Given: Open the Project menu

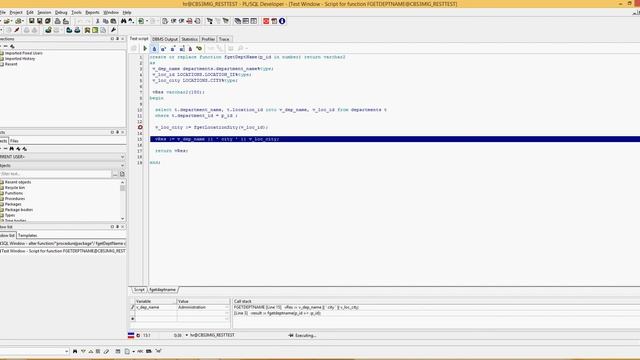Looking at the screenshot, I should click(16, 13).
